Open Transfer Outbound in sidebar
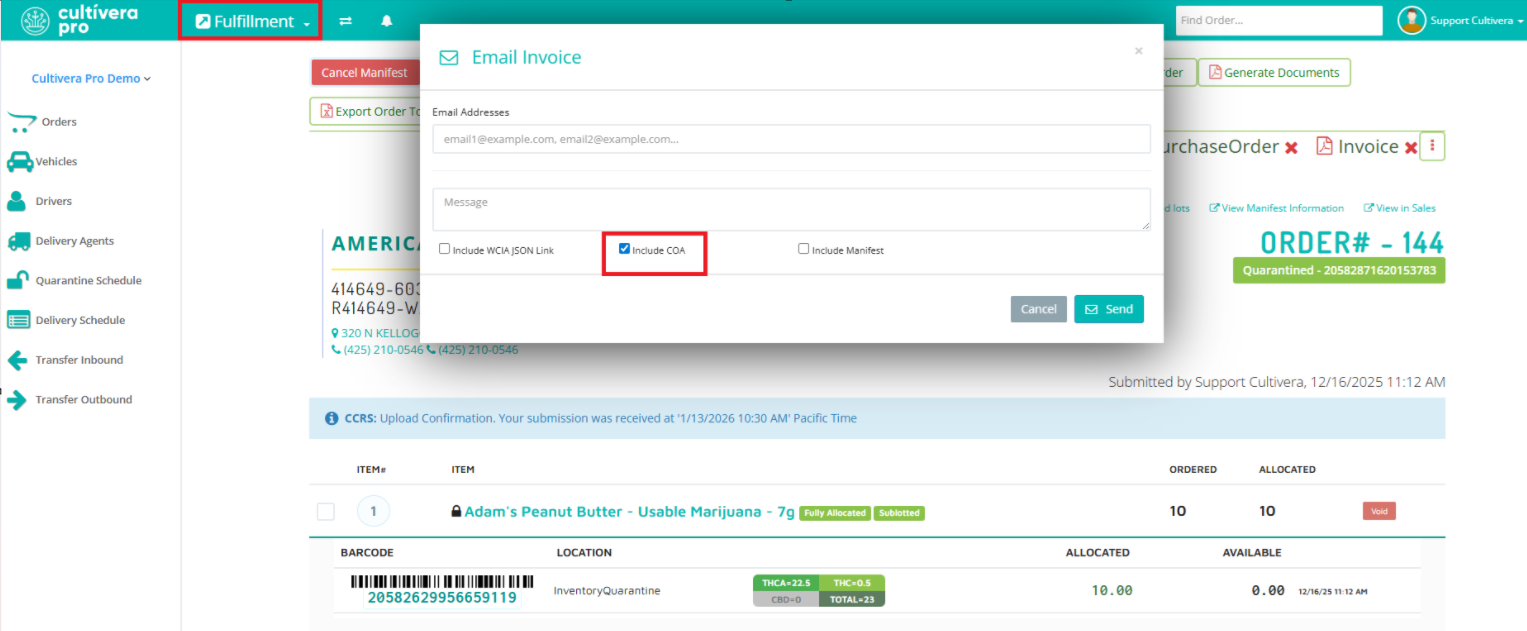The height and width of the screenshot is (631, 1527). point(84,400)
